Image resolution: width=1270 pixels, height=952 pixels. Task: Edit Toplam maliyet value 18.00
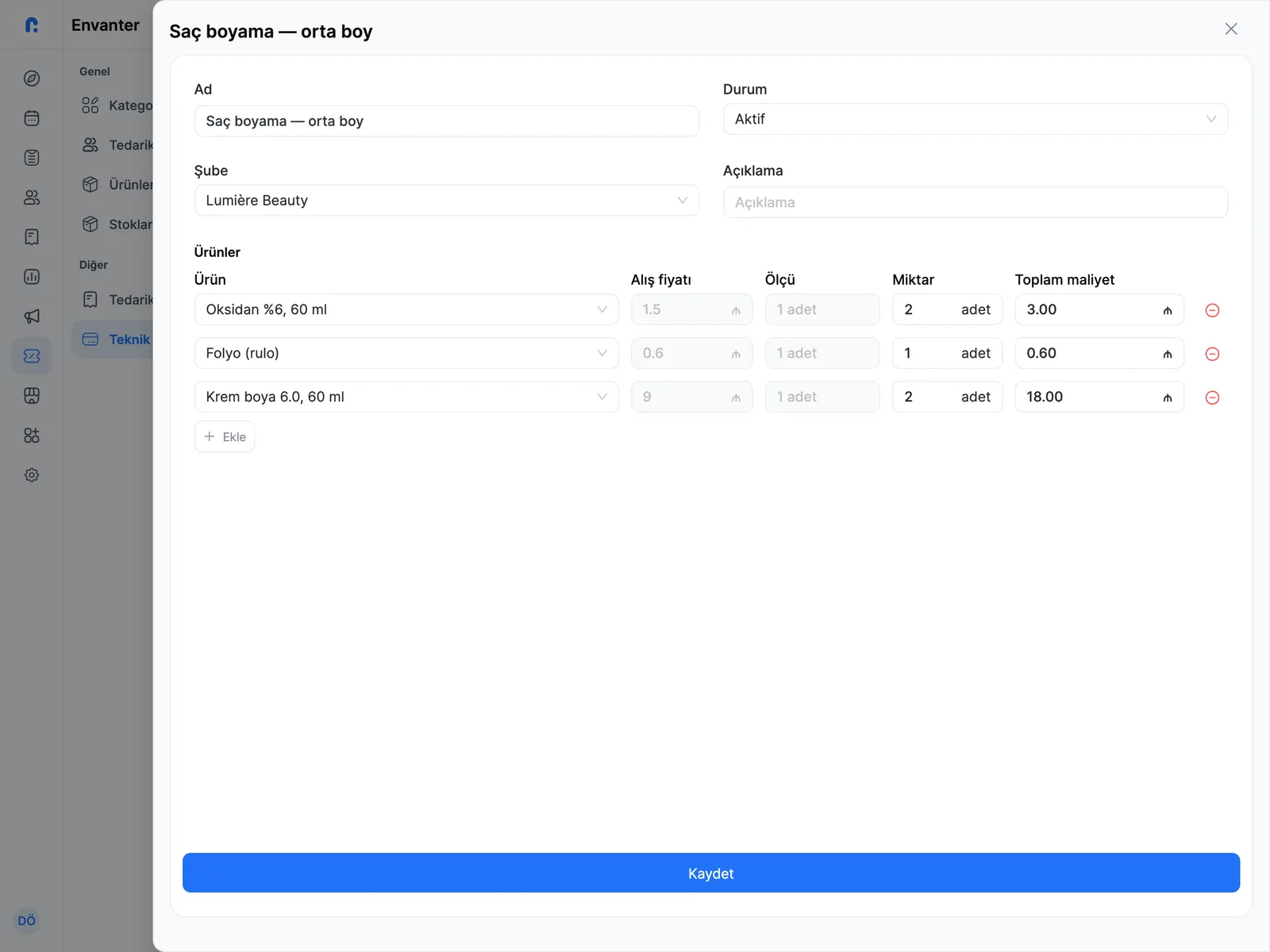pyautogui.click(x=1099, y=397)
